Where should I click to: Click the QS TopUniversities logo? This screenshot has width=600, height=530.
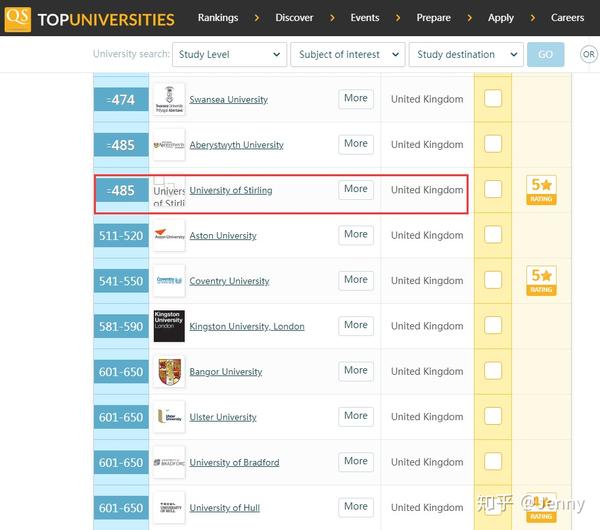(90, 19)
